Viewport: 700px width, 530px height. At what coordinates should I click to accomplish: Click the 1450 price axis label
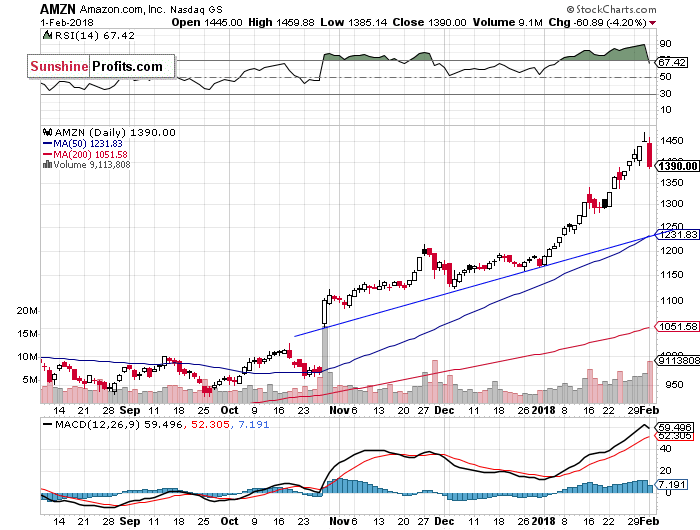click(672, 141)
